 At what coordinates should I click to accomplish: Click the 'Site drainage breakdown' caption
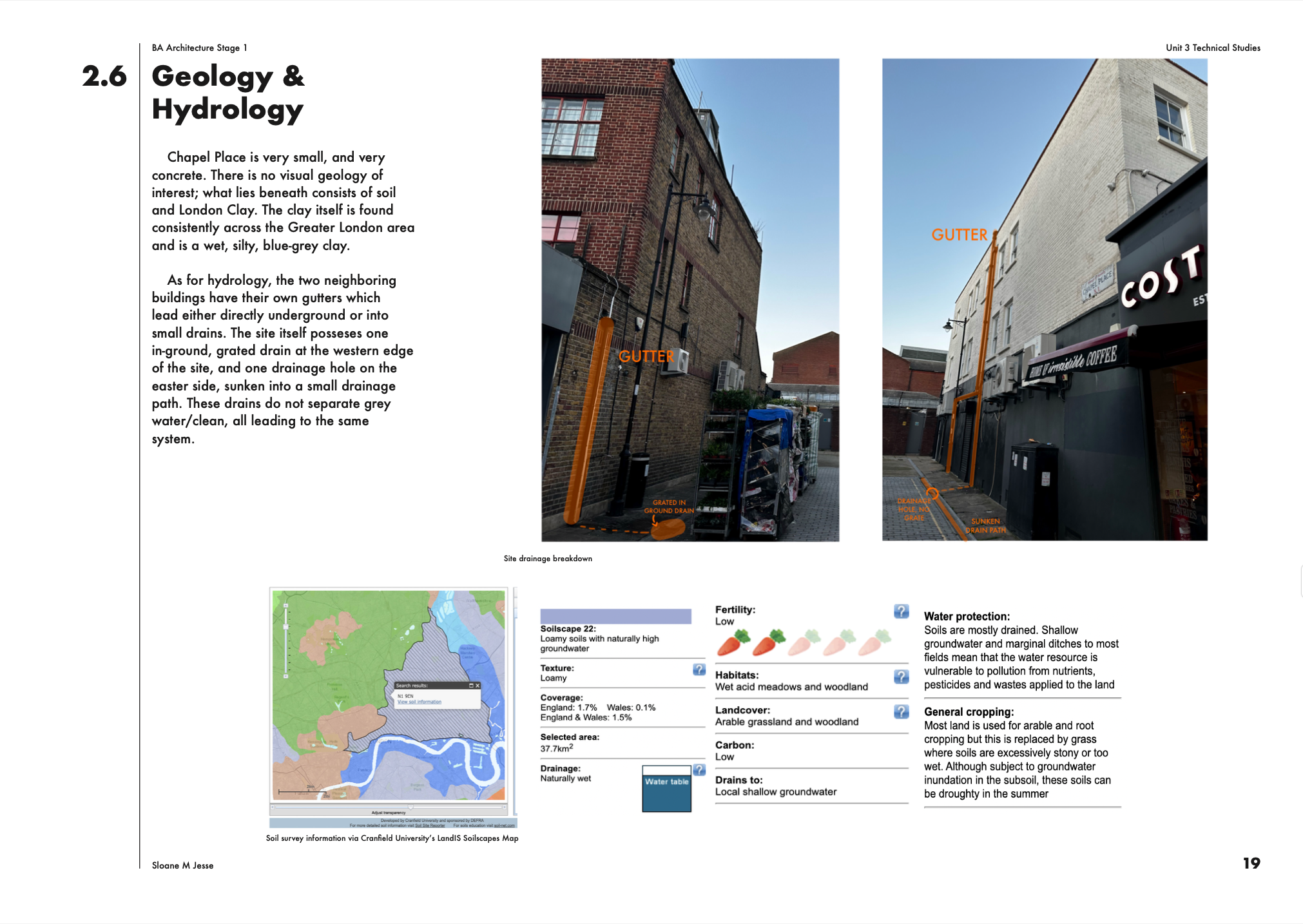[548, 559]
